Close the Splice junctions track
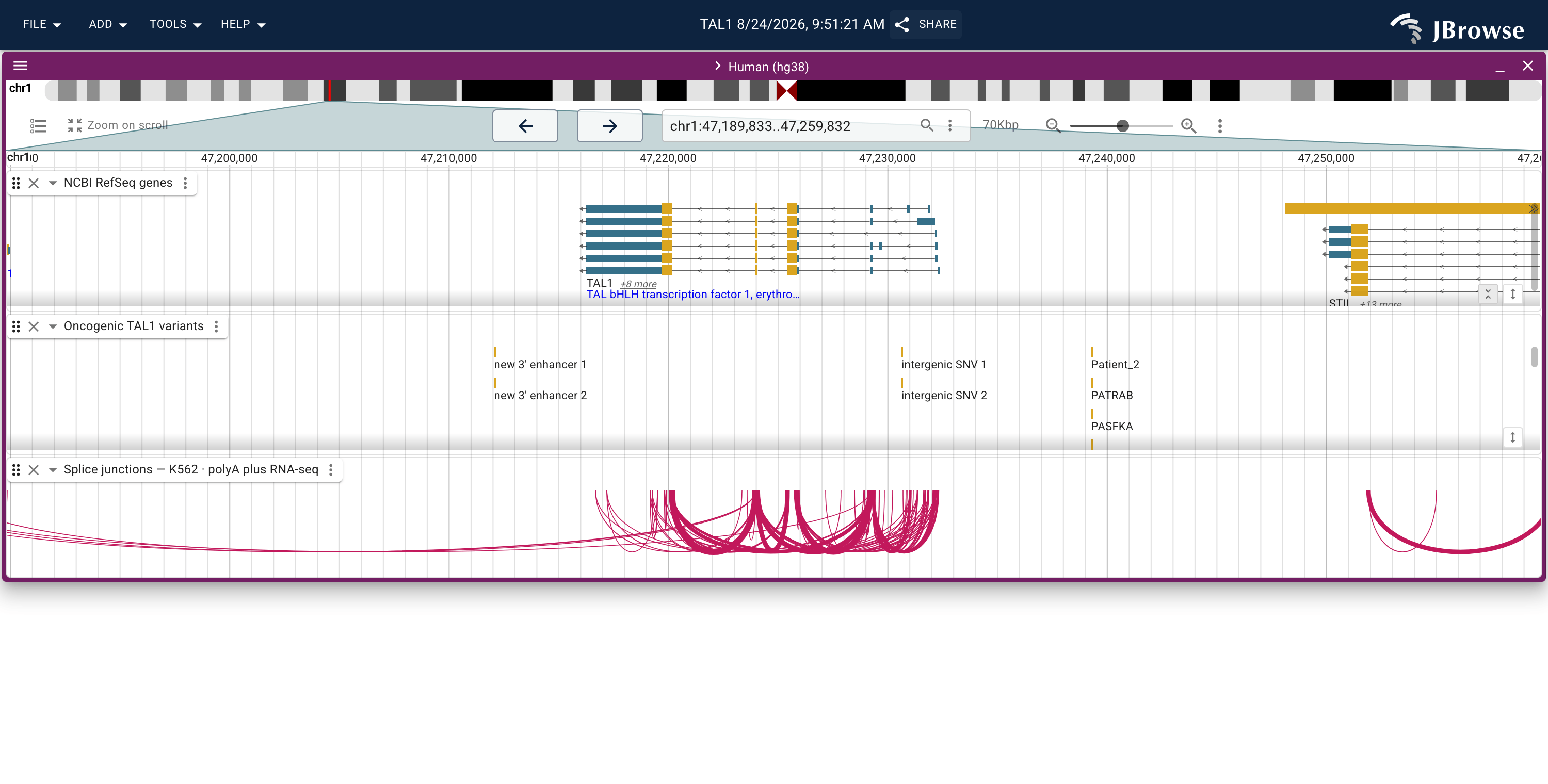 pos(34,470)
